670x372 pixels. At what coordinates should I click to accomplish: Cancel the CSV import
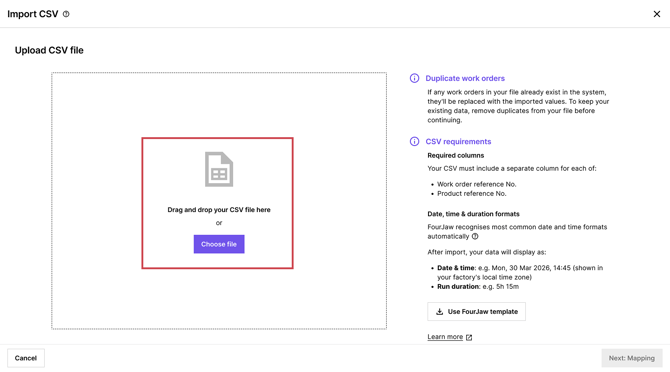click(26, 358)
